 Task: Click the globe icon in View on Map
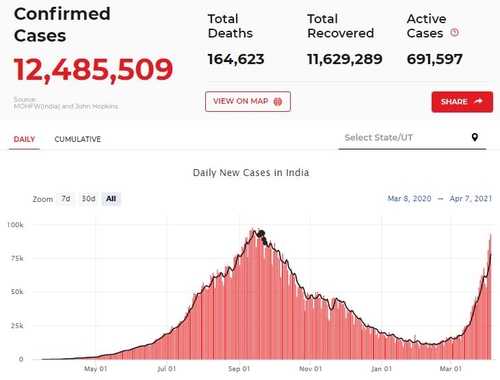[x=278, y=102]
